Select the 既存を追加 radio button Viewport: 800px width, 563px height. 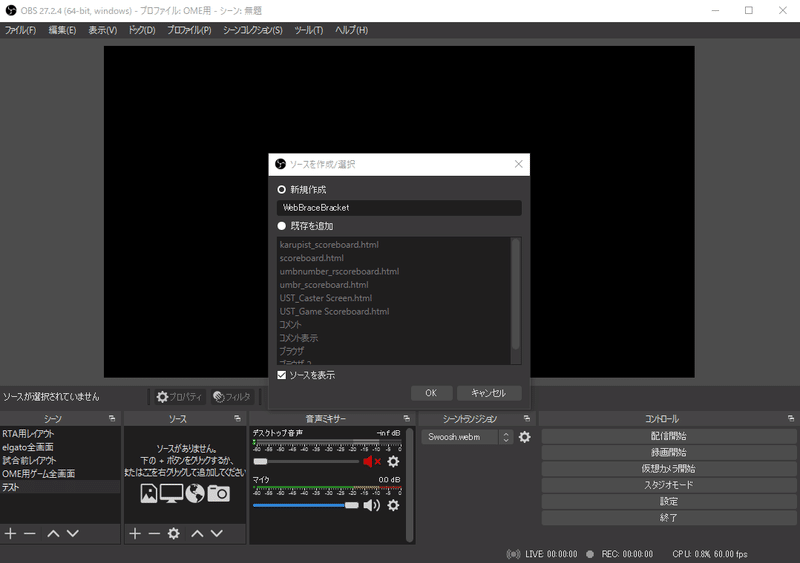pos(282,226)
